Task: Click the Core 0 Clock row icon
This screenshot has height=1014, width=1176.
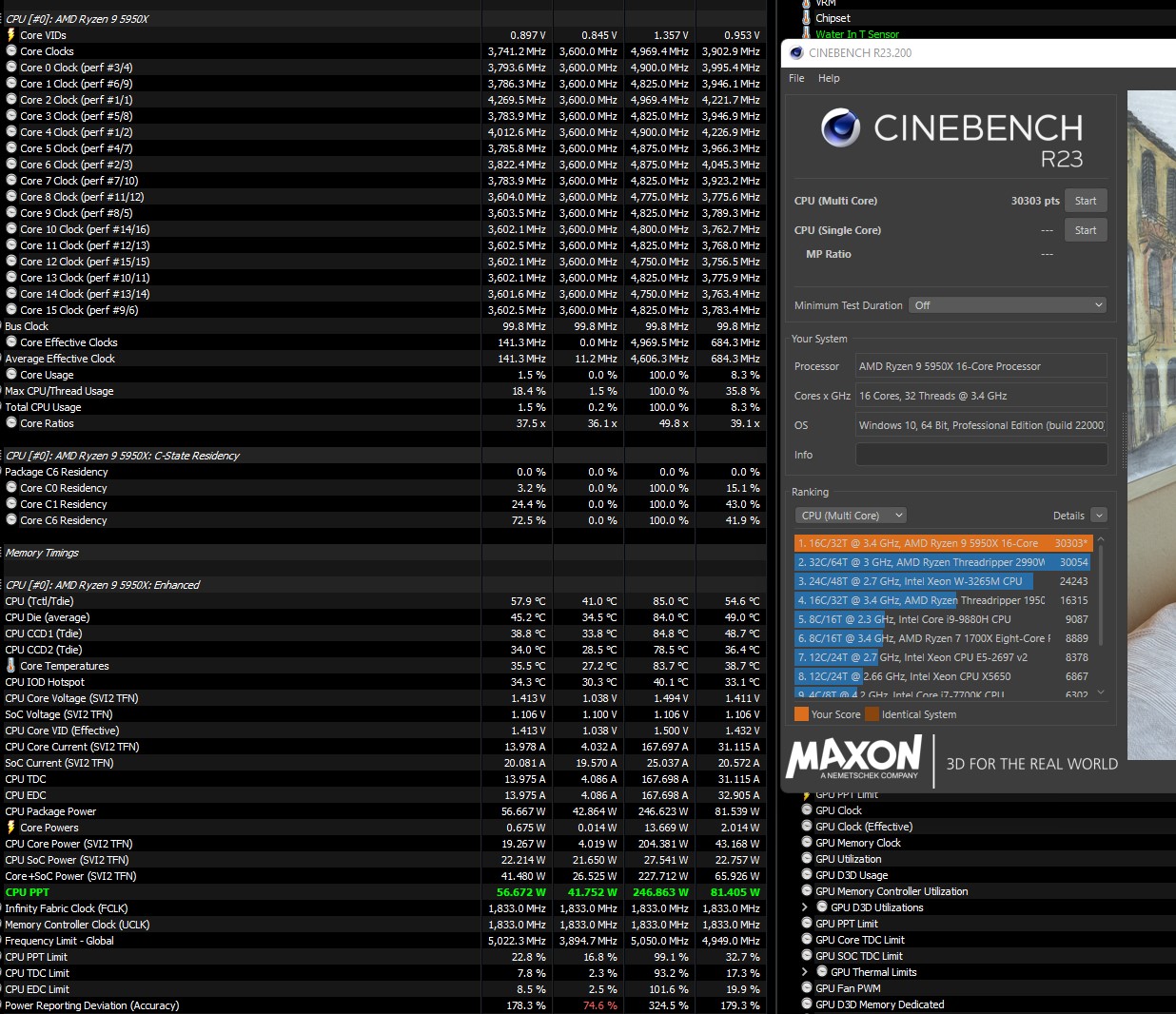Action: click(11, 68)
